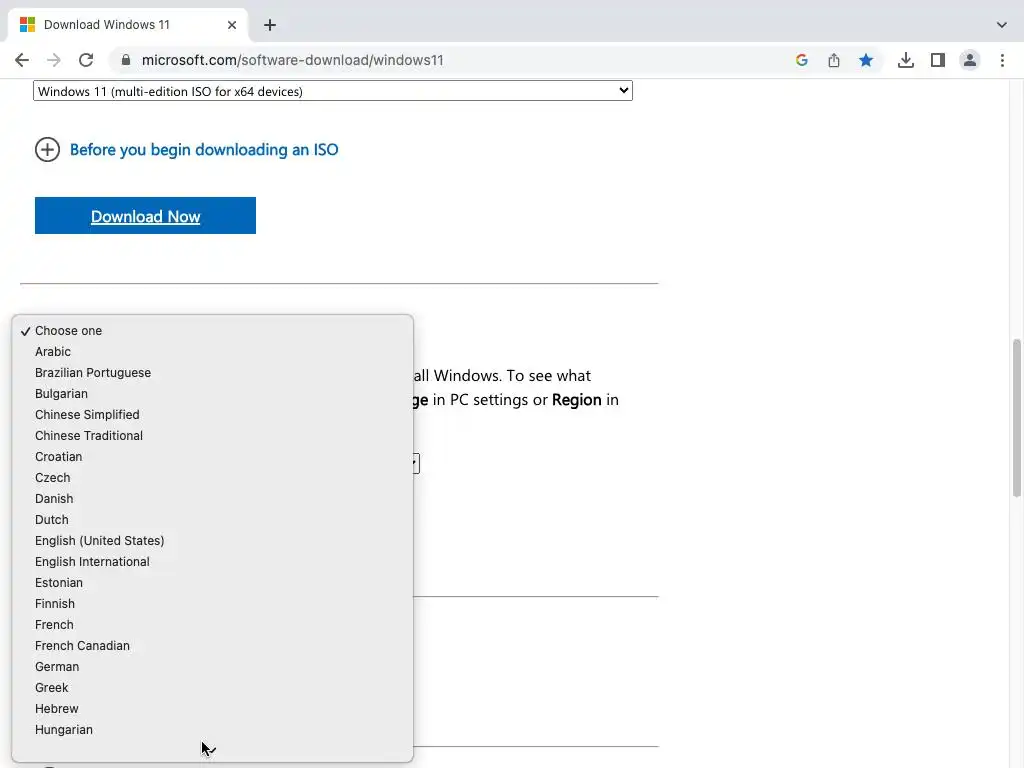Toggle the side panel icon
This screenshot has width=1024, height=768.
pos(938,60)
